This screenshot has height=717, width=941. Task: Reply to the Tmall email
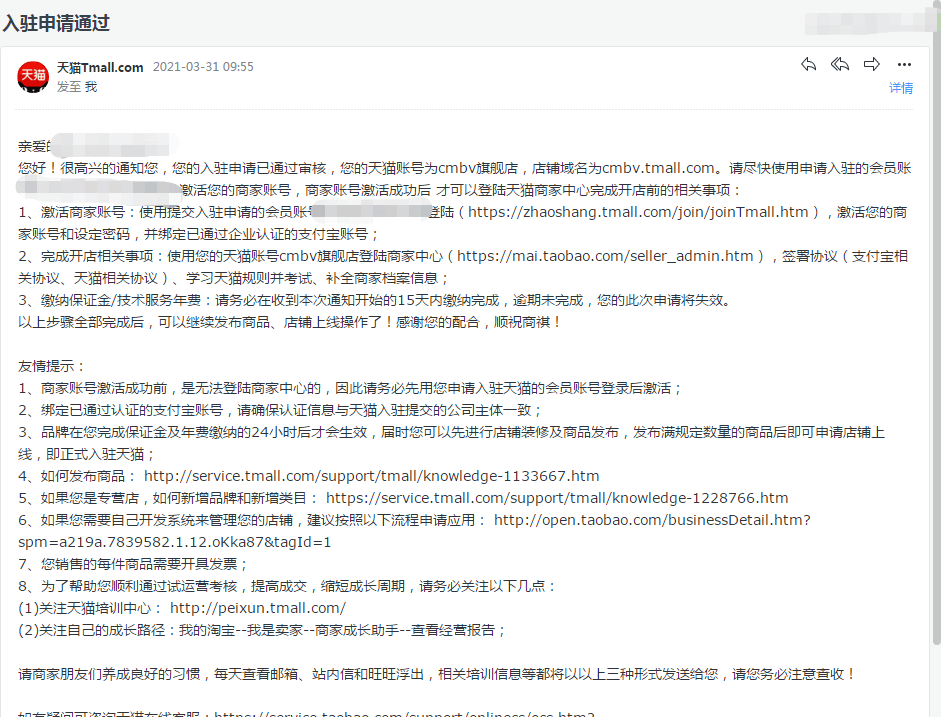tap(808, 64)
